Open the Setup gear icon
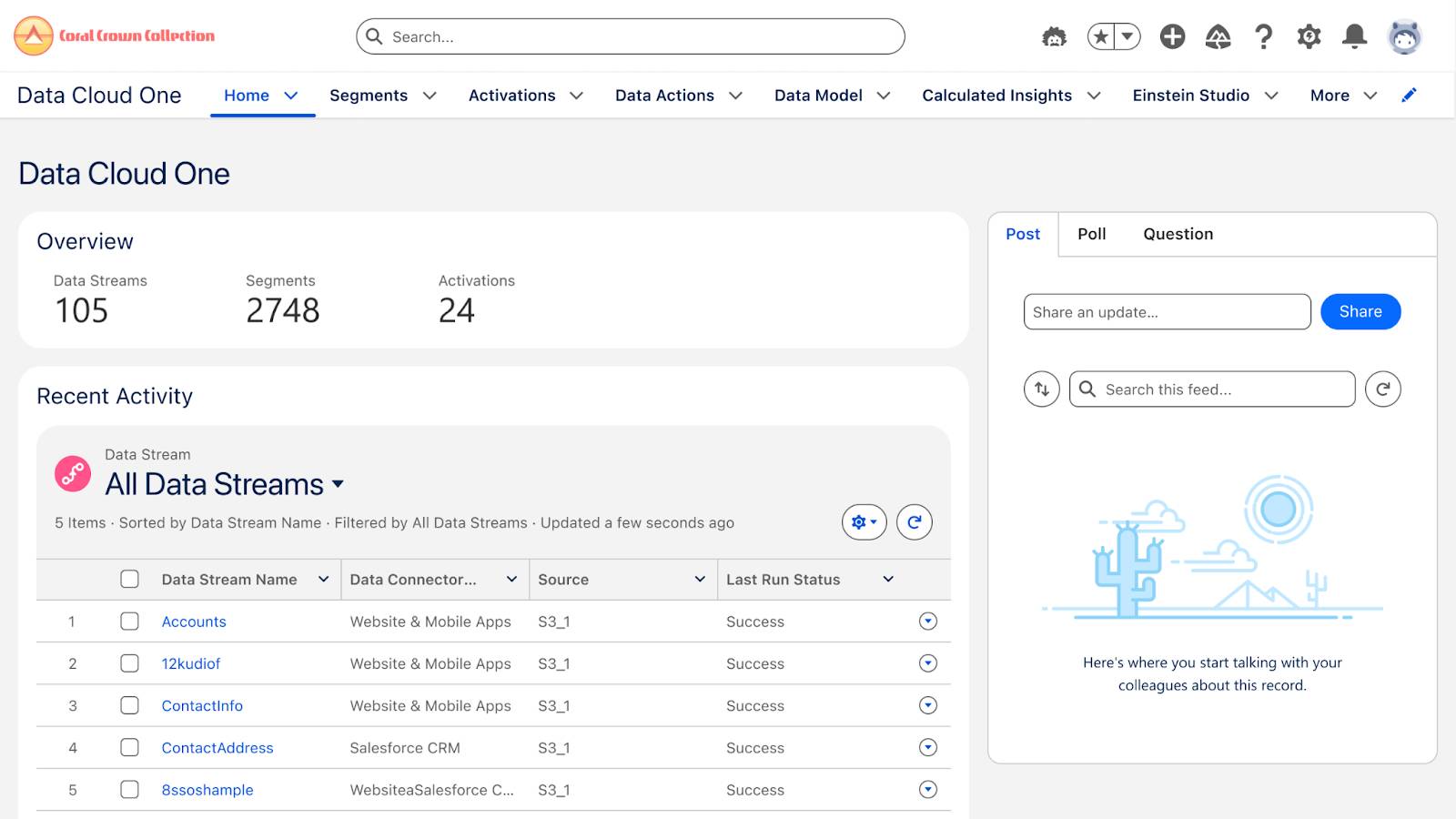 [1309, 36]
